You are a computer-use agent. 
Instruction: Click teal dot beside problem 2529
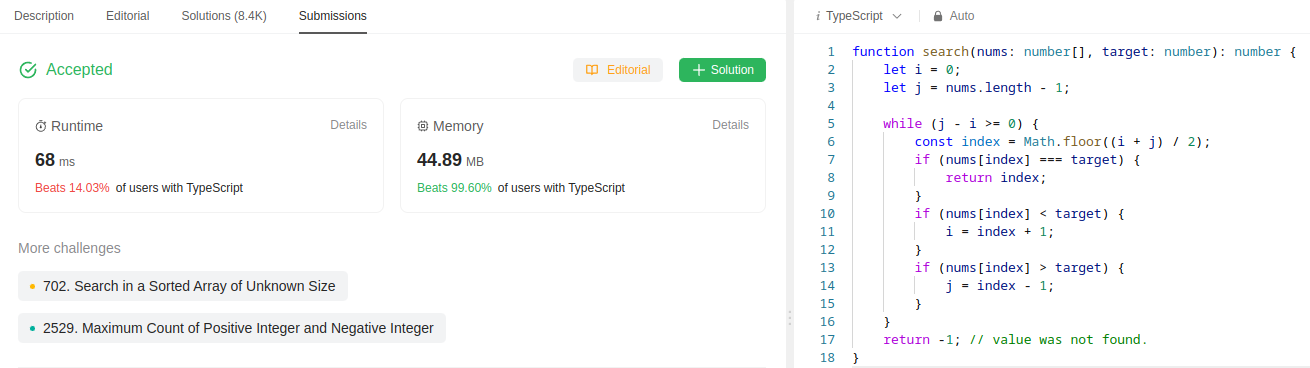pos(32,328)
